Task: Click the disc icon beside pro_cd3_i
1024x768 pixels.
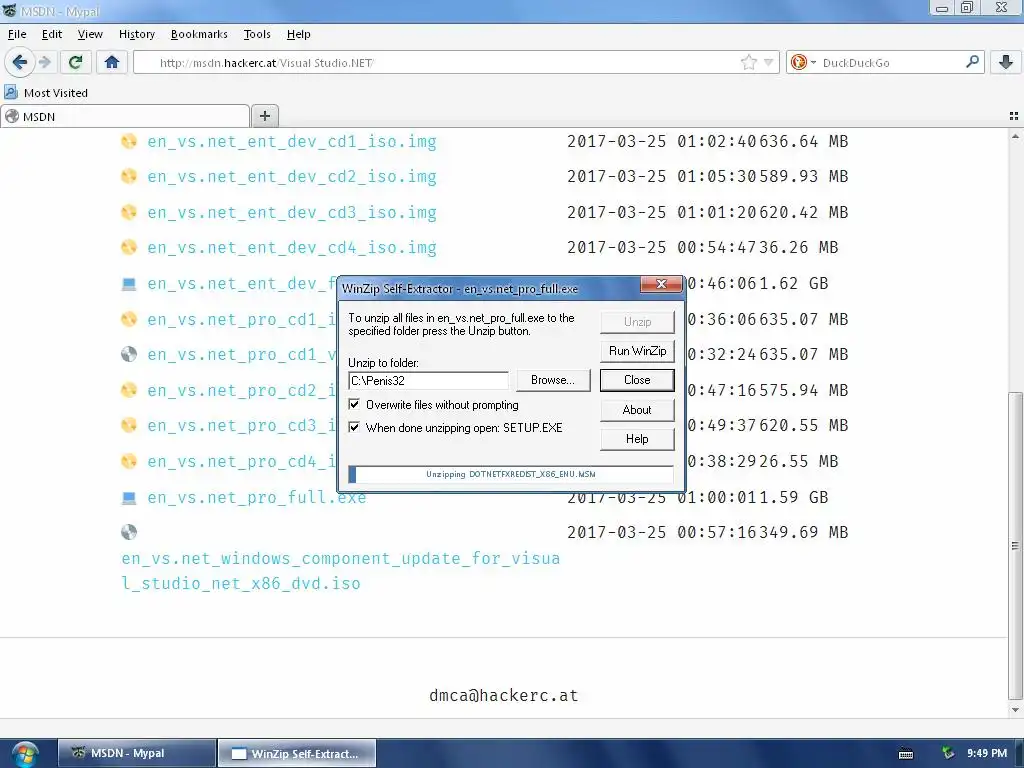Action: coord(129,425)
